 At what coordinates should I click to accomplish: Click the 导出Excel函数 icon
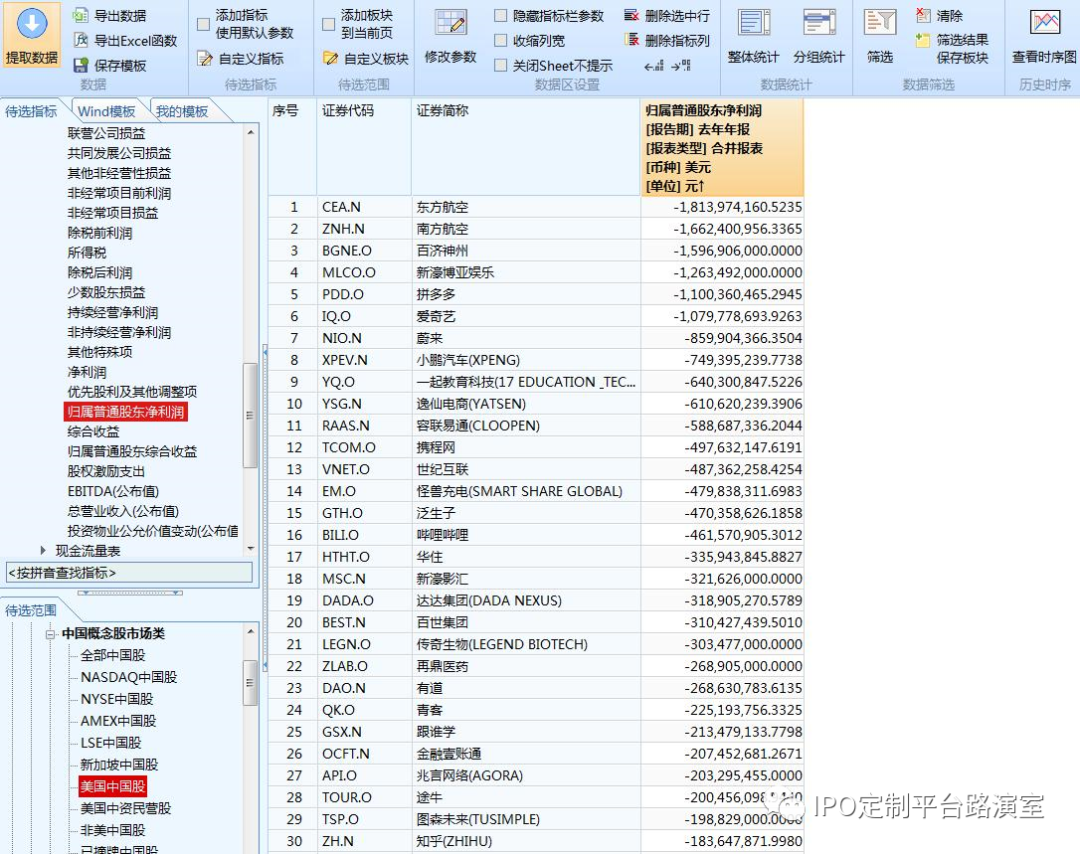pos(81,40)
